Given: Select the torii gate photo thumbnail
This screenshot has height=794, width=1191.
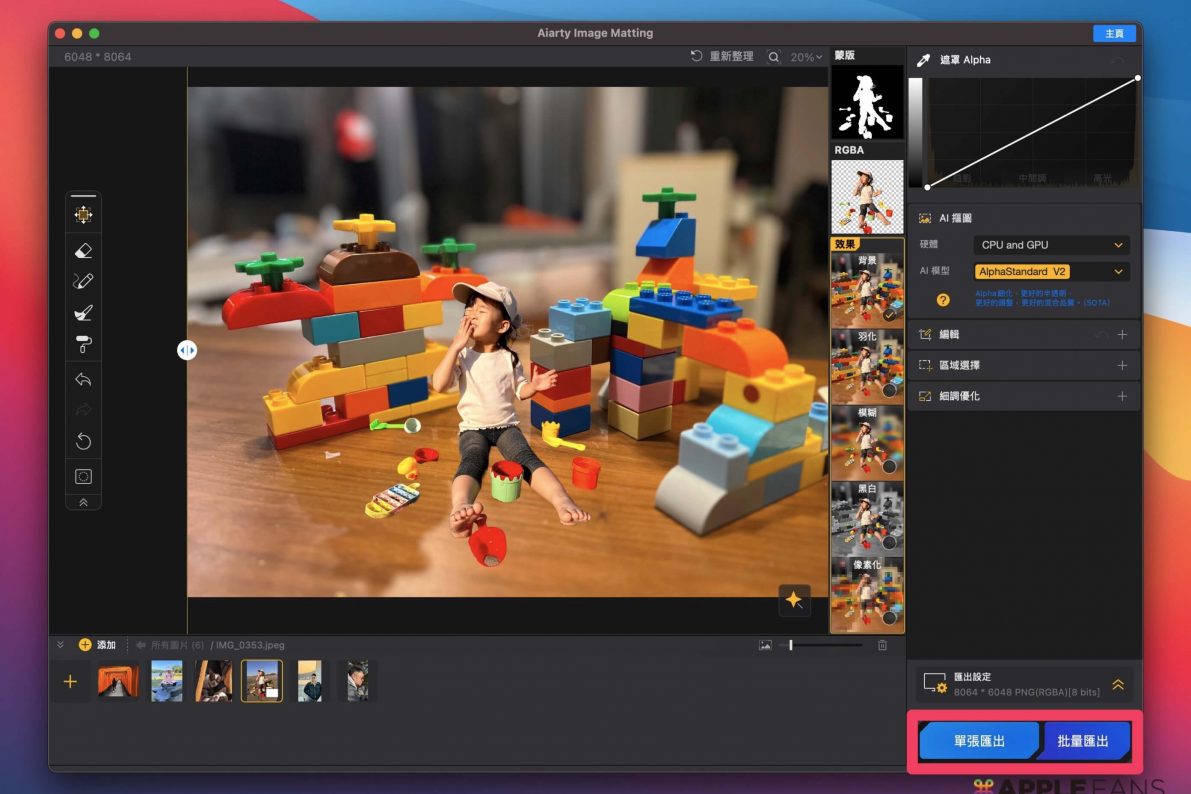Looking at the screenshot, I should click(x=118, y=681).
